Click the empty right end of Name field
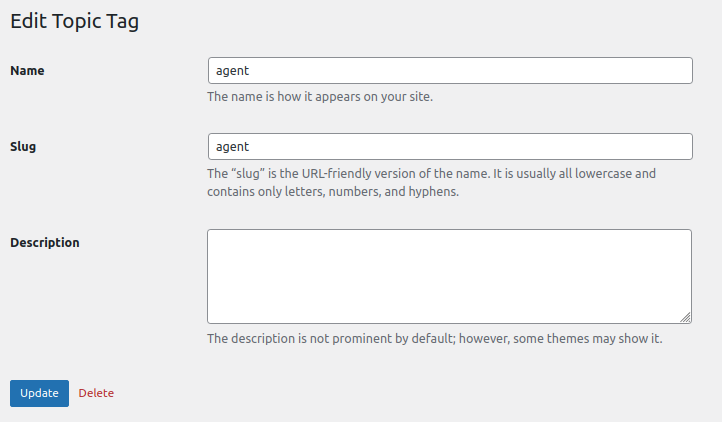The height and width of the screenshot is (422, 722). [x=640, y=70]
